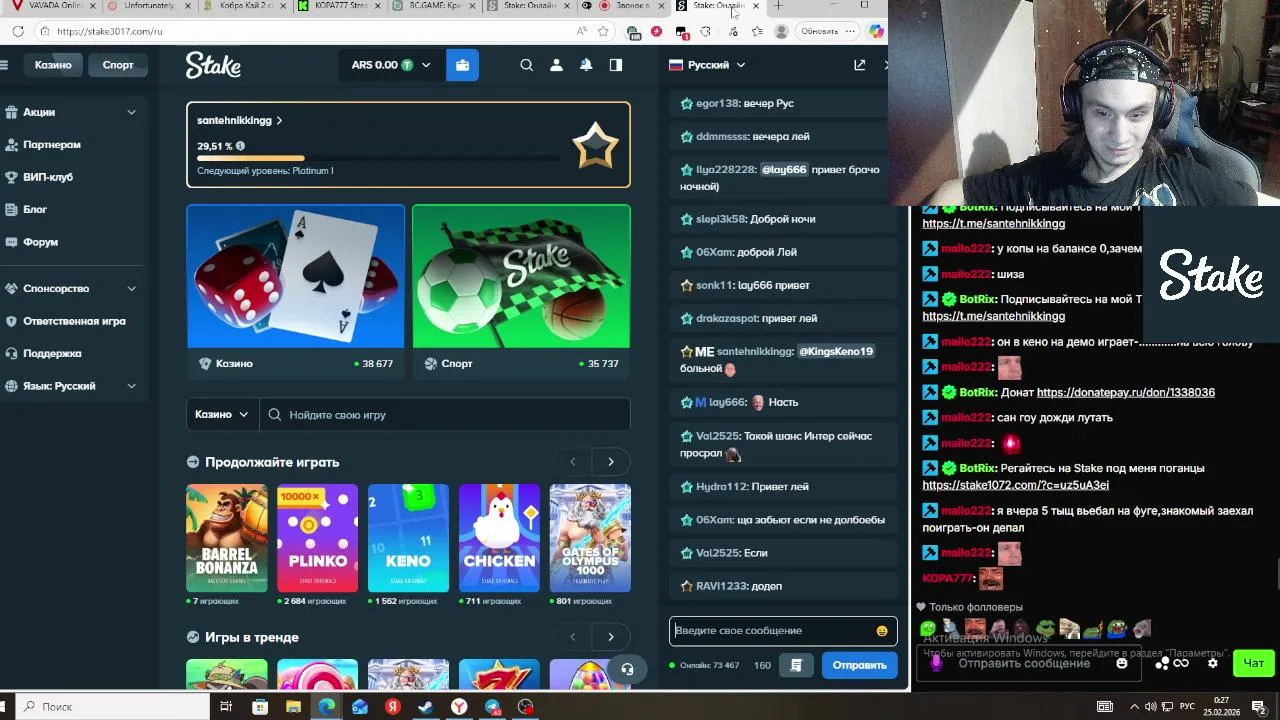
Task: Expand the Акции sidebar section
Action: coord(131,112)
